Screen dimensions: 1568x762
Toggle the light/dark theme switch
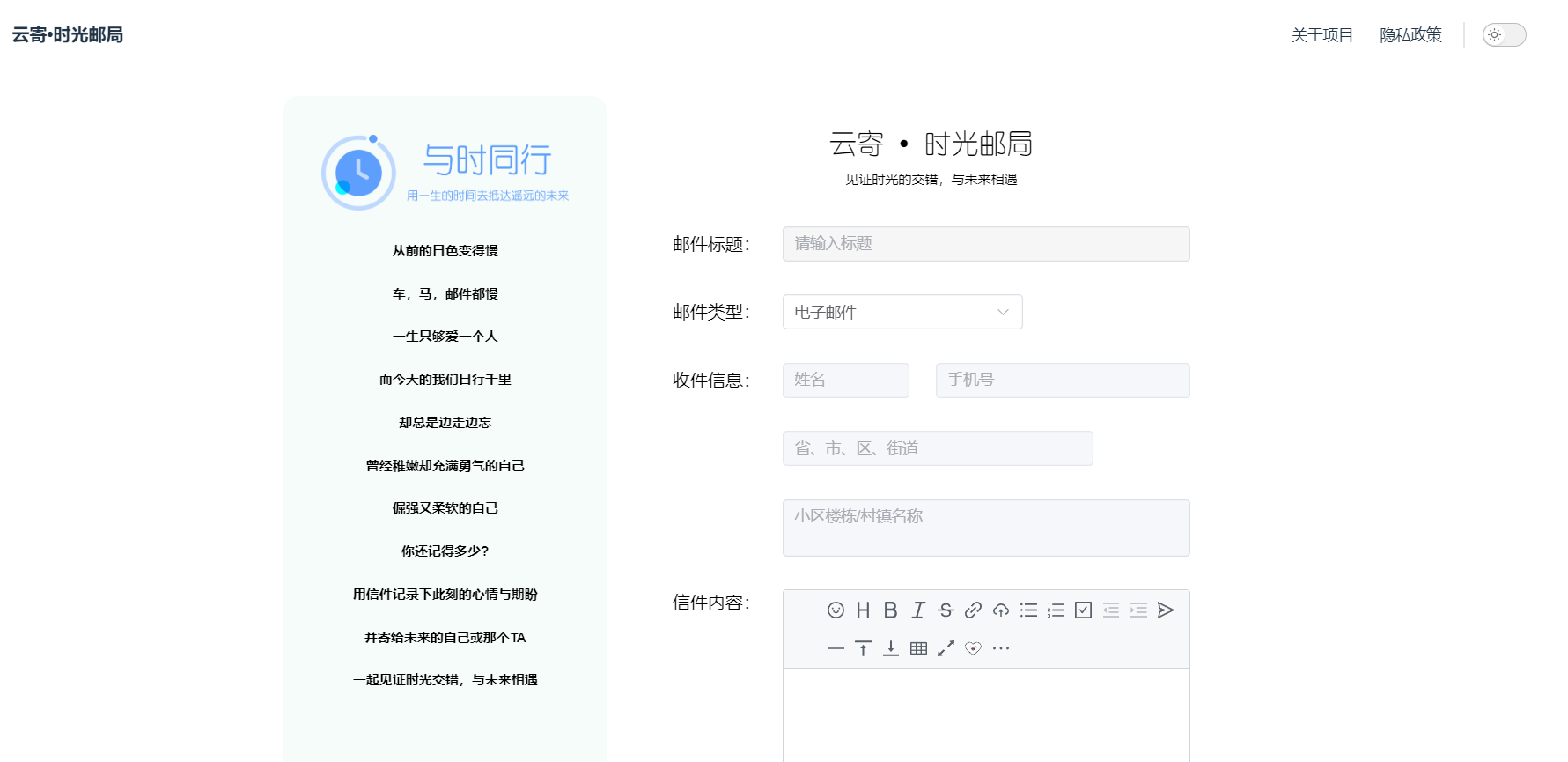point(1504,35)
